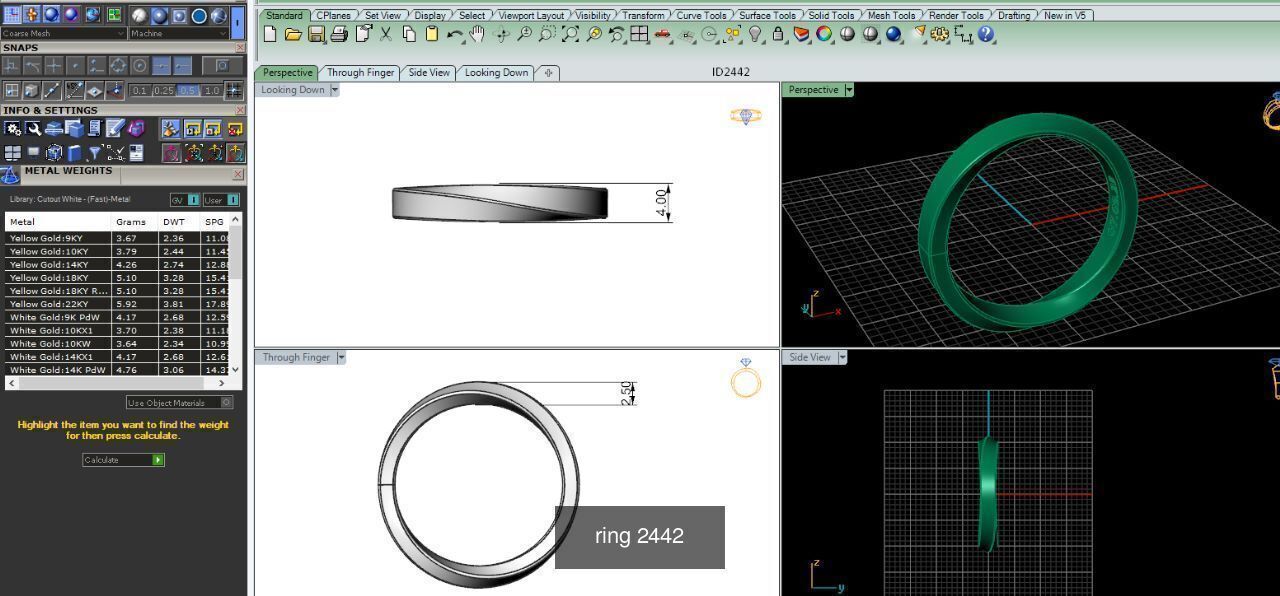Click the Undo arrow icon
This screenshot has height=596, width=1280.
click(455, 34)
